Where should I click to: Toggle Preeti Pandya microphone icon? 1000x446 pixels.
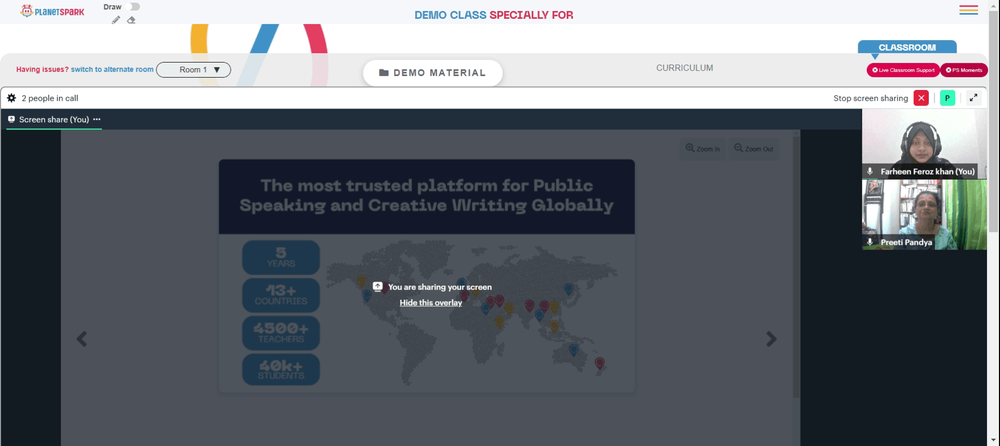[869, 242]
